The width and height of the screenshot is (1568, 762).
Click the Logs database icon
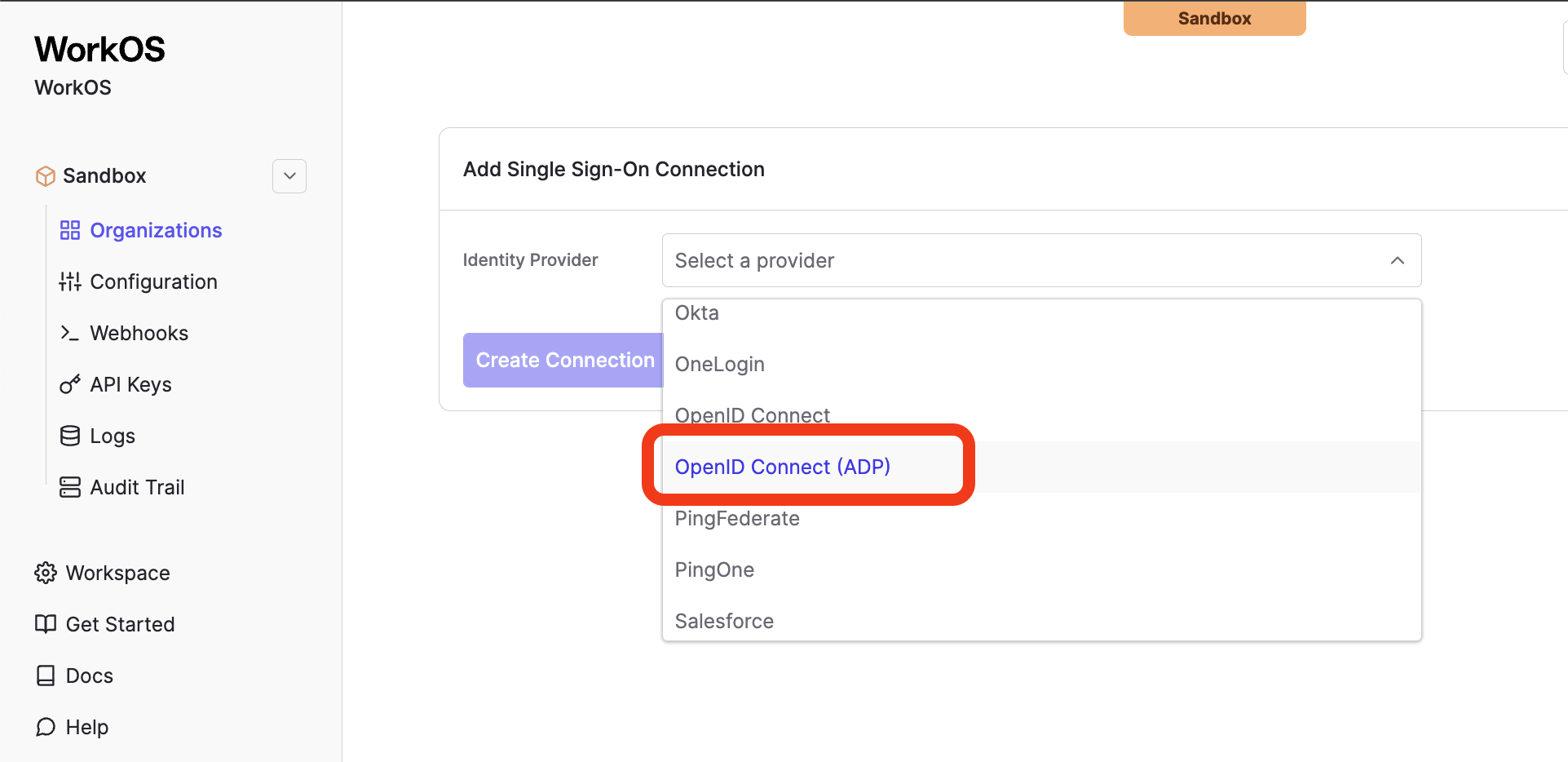tap(70, 436)
